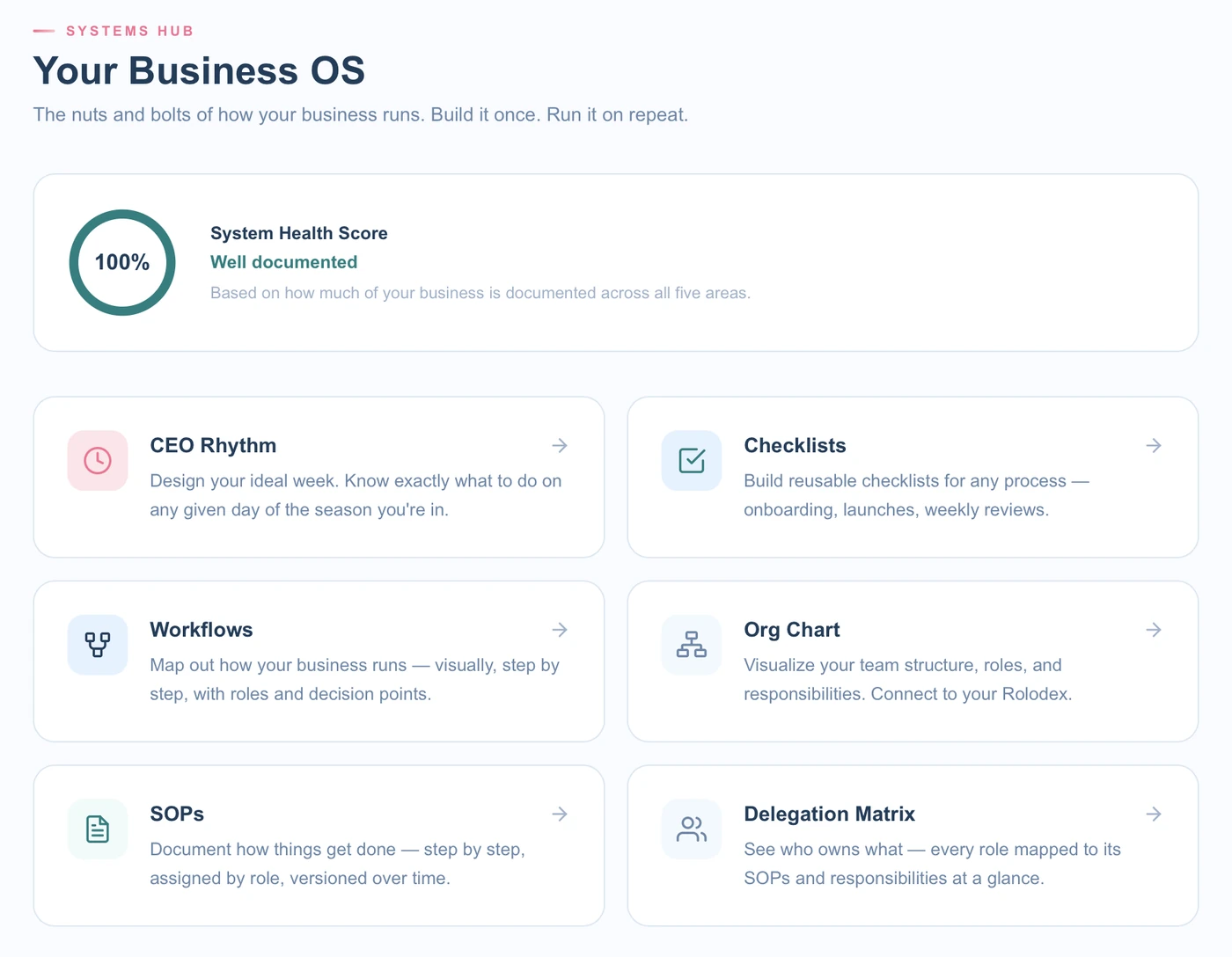Open Org Chart via its arrow
The image size is (1232, 957).
point(1154,630)
